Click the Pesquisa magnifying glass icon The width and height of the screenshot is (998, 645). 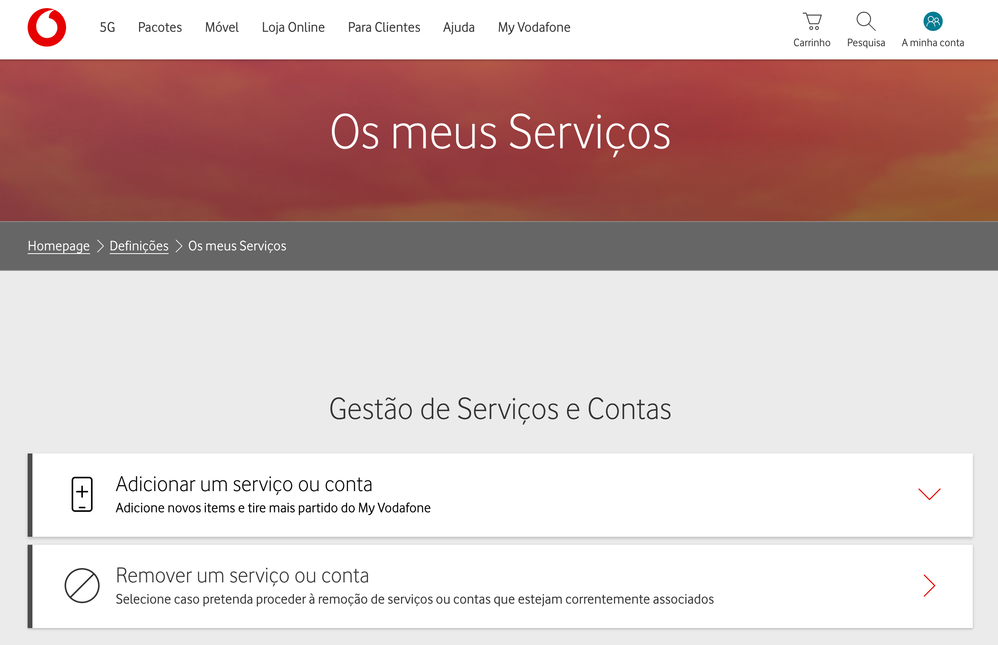click(x=866, y=22)
